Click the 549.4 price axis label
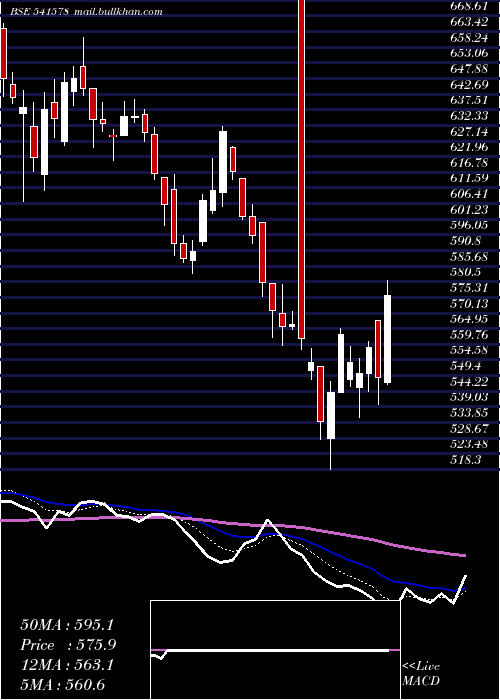 click(466, 366)
